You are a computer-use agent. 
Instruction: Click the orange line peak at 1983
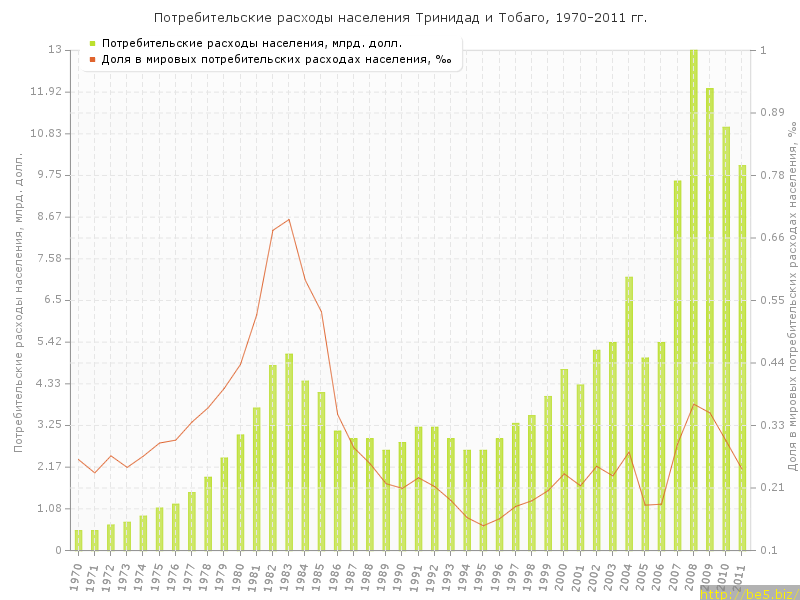tap(289, 219)
